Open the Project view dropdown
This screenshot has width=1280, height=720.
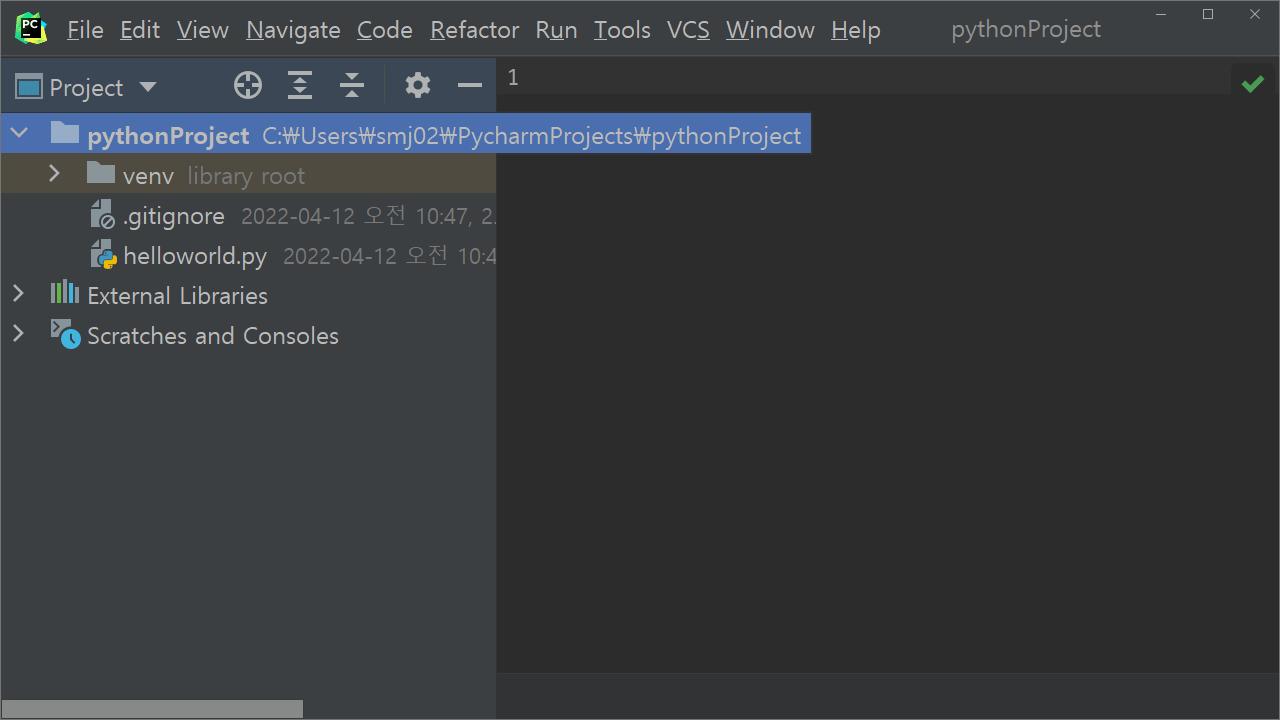point(148,87)
